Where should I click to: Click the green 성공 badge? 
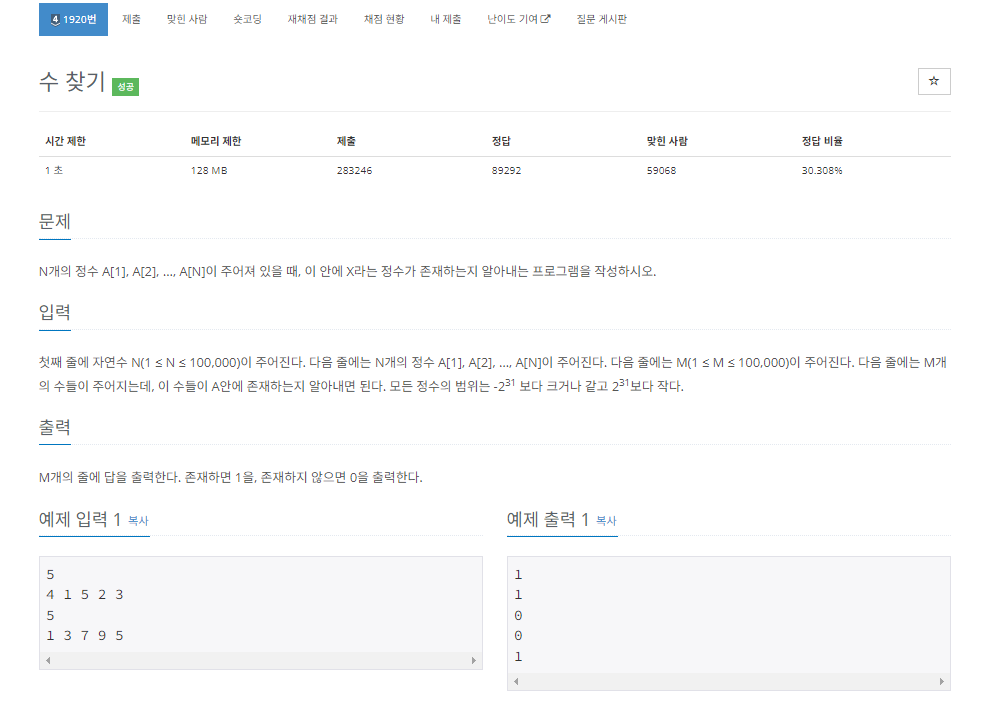pyautogui.click(x=125, y=87)
